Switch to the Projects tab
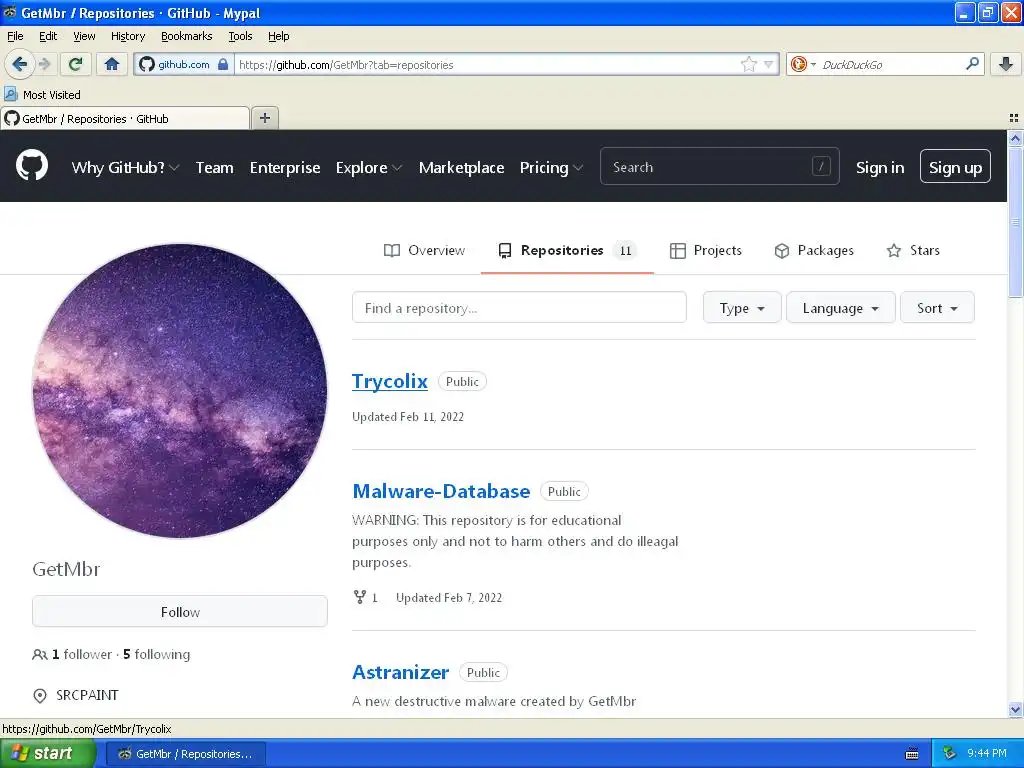 705,250
